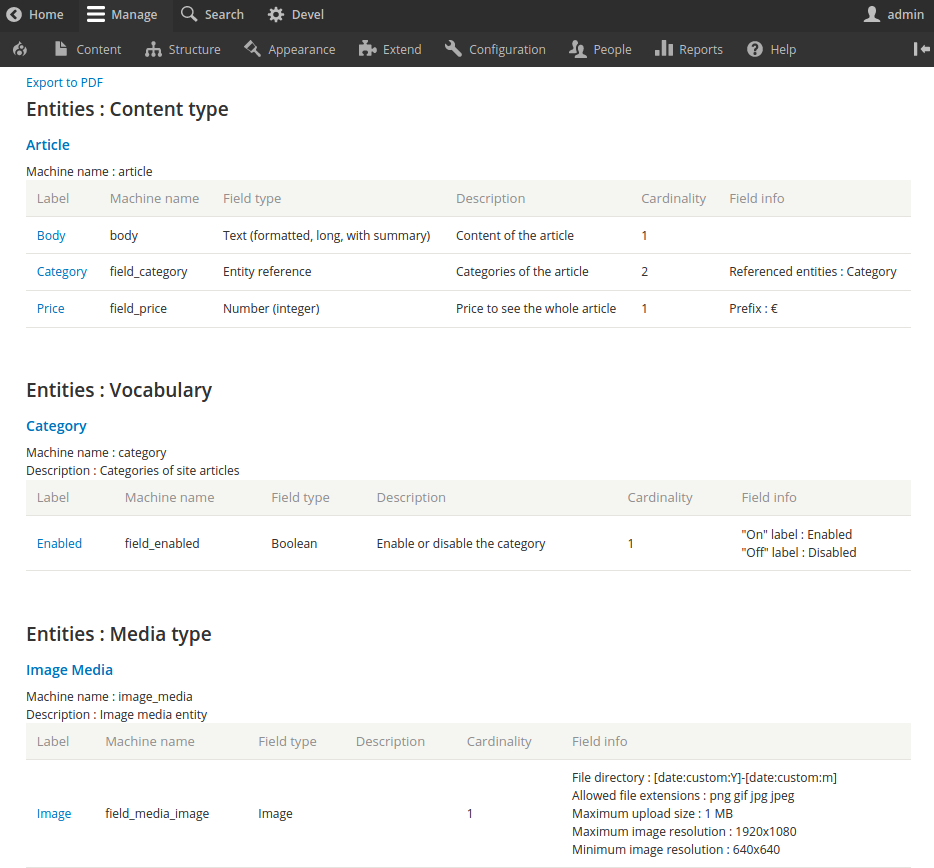Click the Appearance paintbrush icon

click(252, 49)
